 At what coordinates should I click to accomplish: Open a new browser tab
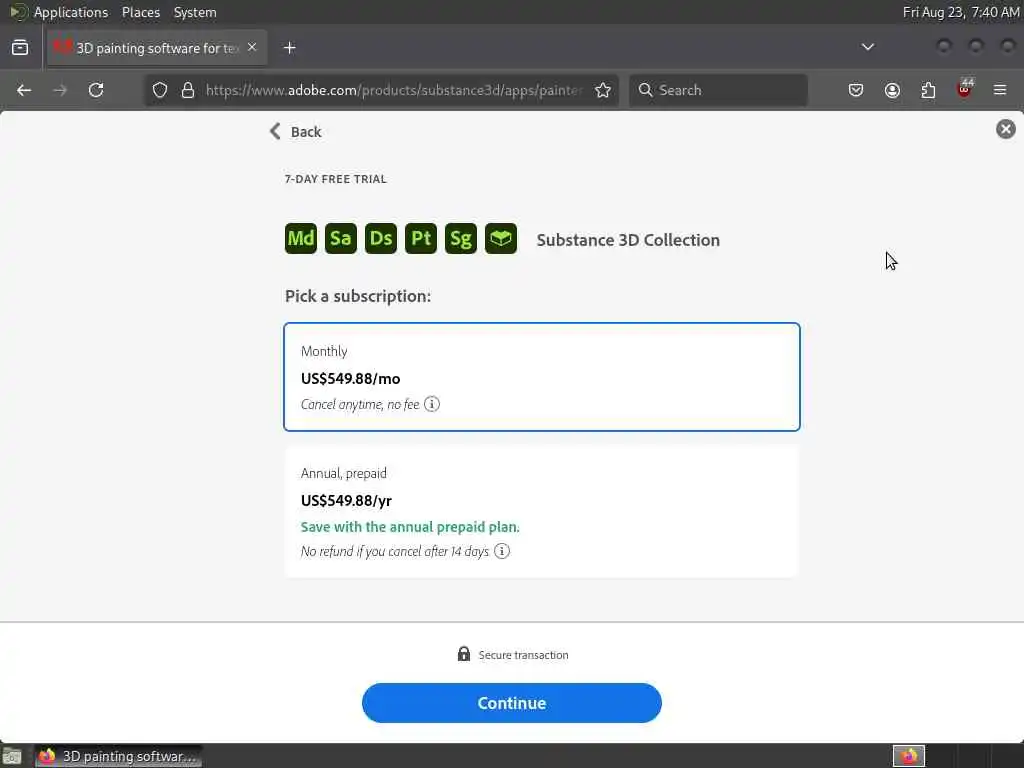[290, 48]
